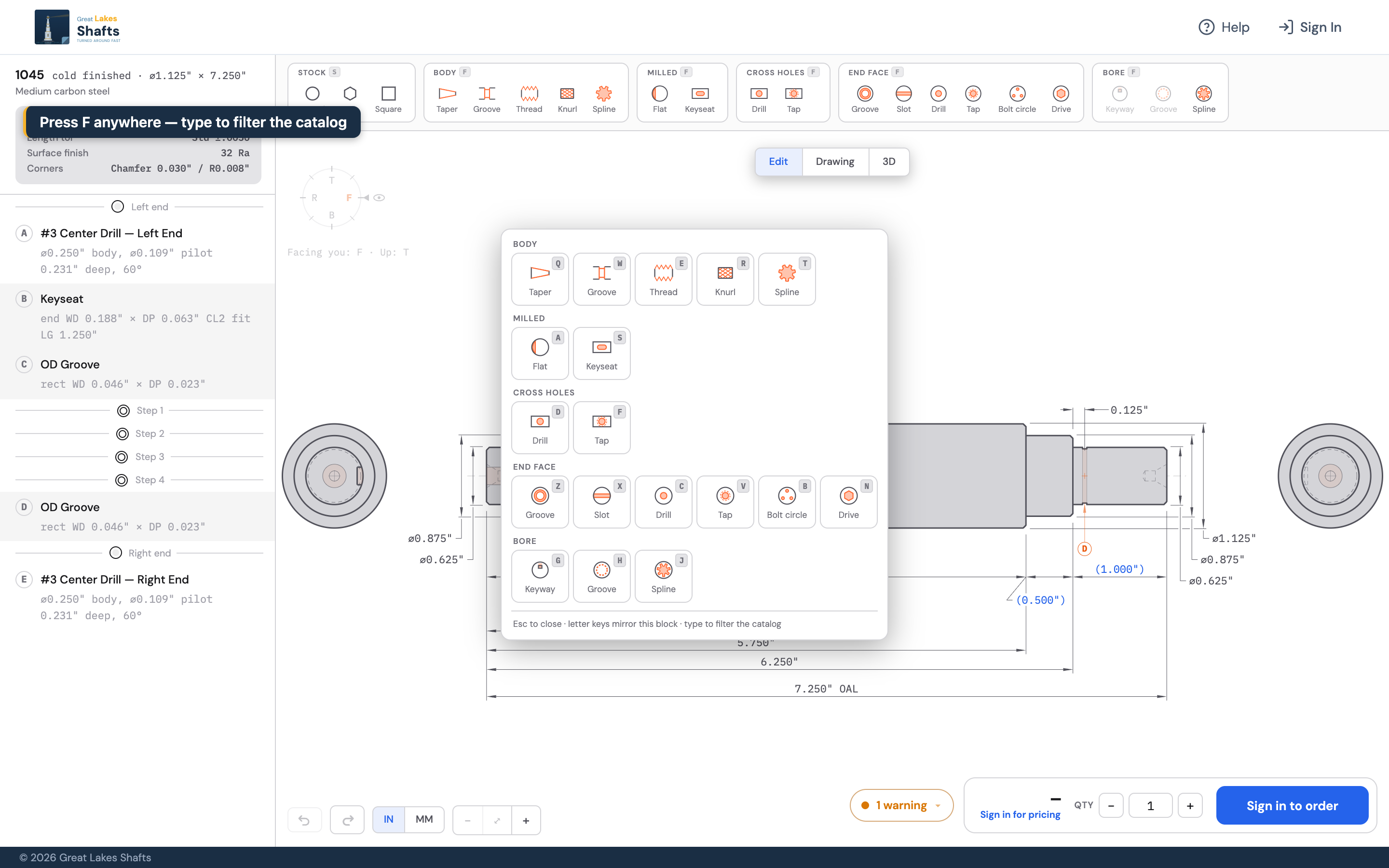Image resolution: width=1389 pixels, height=868 pixels.
Task: Click the quantity input field
Action: coord(1150,805)
